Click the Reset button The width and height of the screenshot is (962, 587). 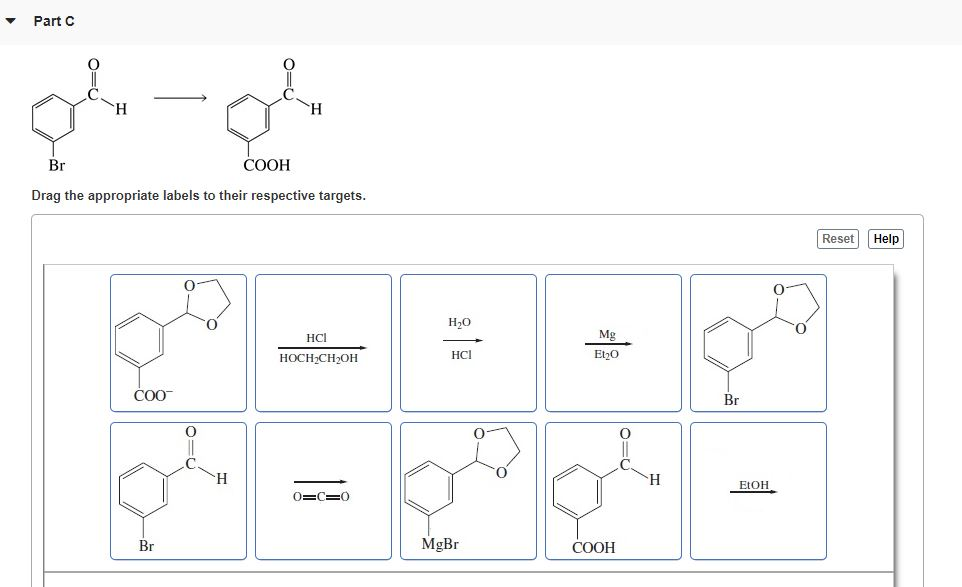[x=837, y=239]
